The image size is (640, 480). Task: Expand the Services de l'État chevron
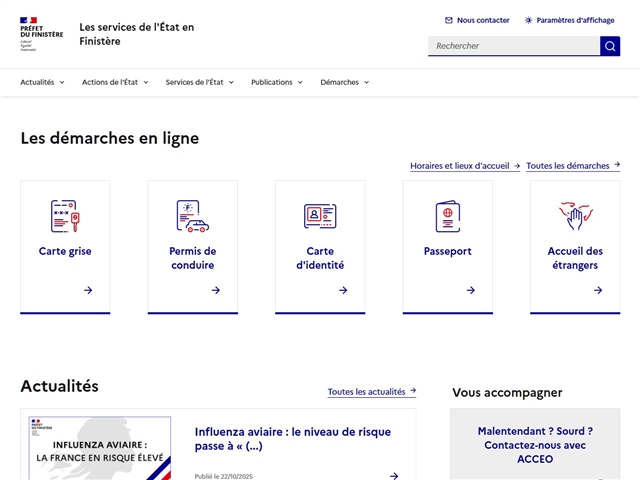pyautogui.click(x=231, y=82)
